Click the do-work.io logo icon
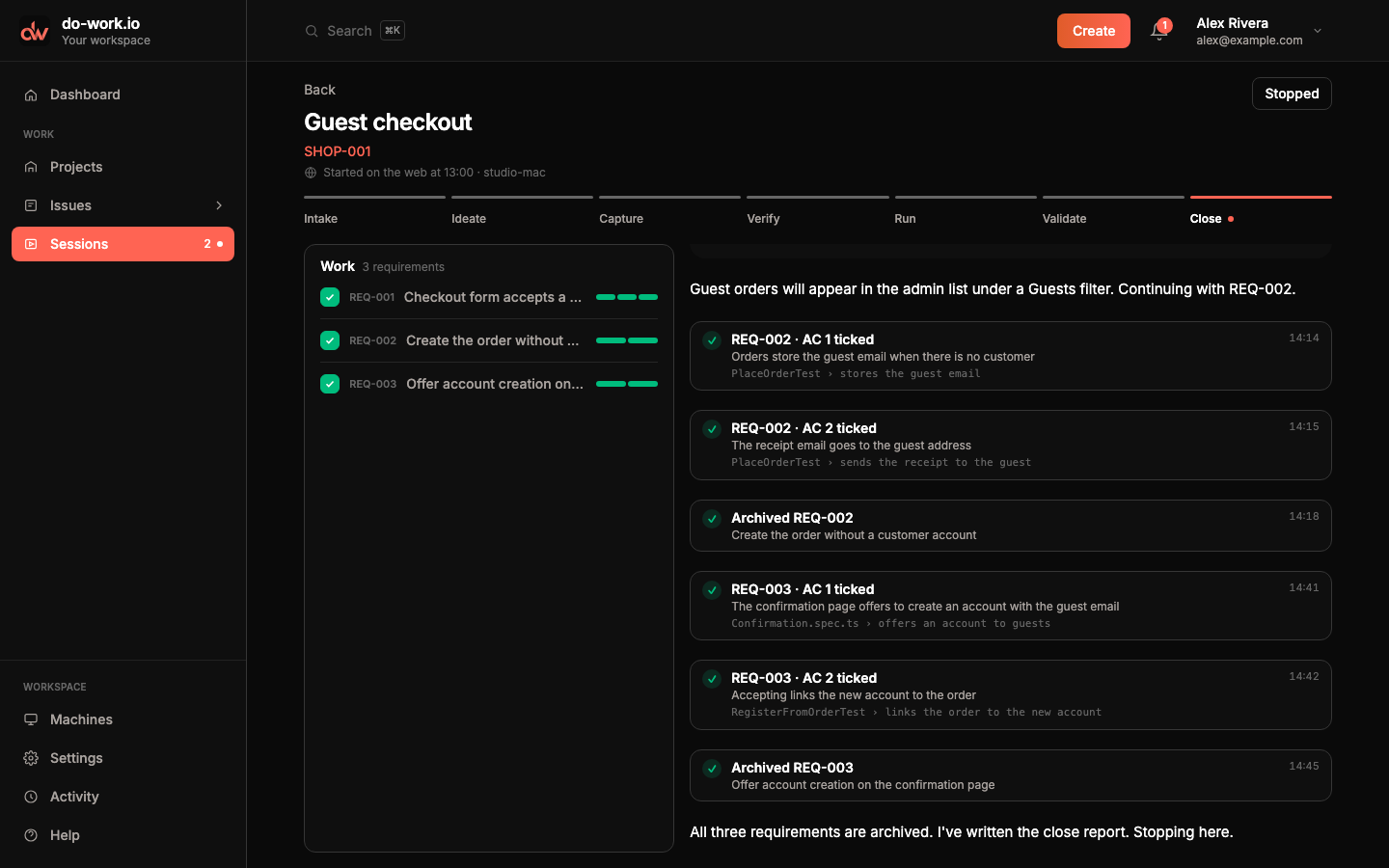The image size is (1389, 868). 35,31
